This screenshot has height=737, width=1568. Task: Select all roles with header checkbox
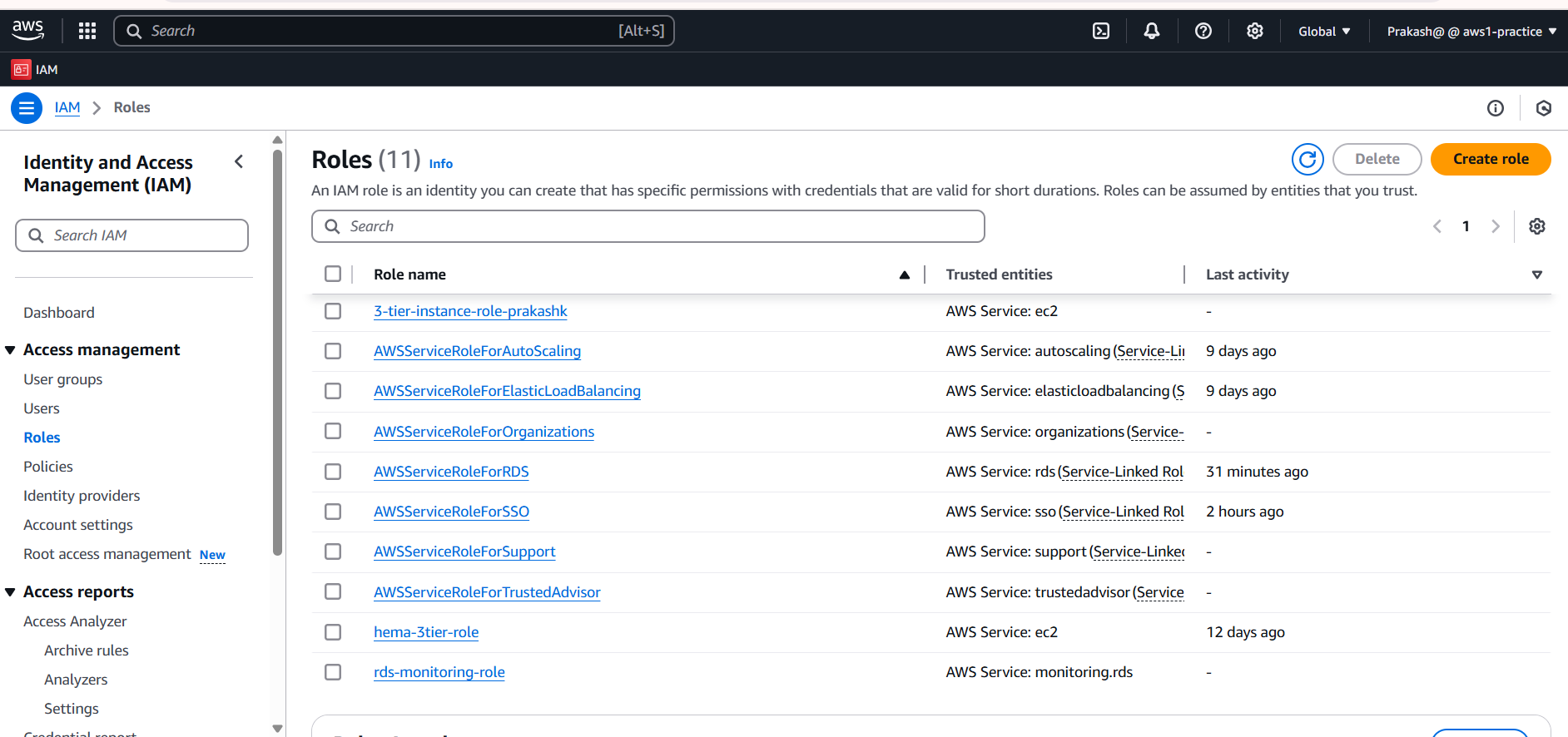[333, 274]
